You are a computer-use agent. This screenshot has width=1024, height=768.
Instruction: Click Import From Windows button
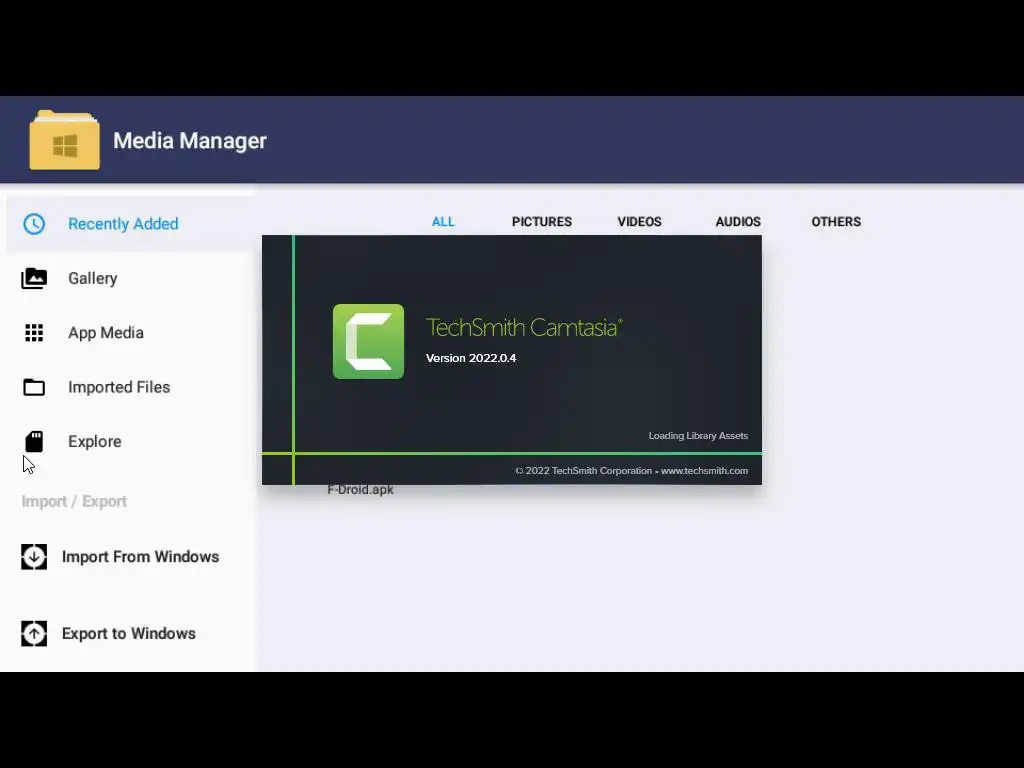pyautogui.click(x=120, y=556)
